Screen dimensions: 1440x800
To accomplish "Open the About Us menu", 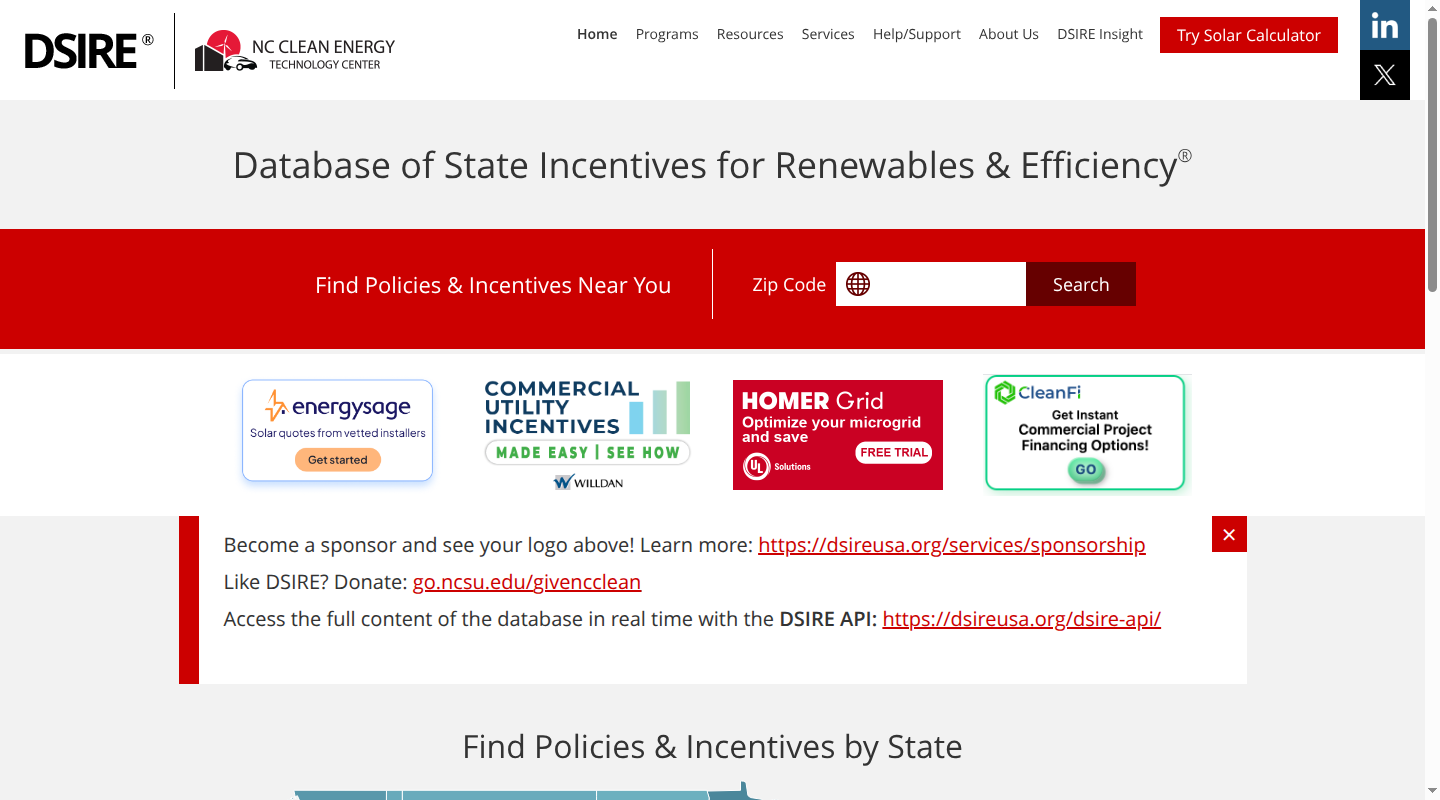I will (1009, 34).
